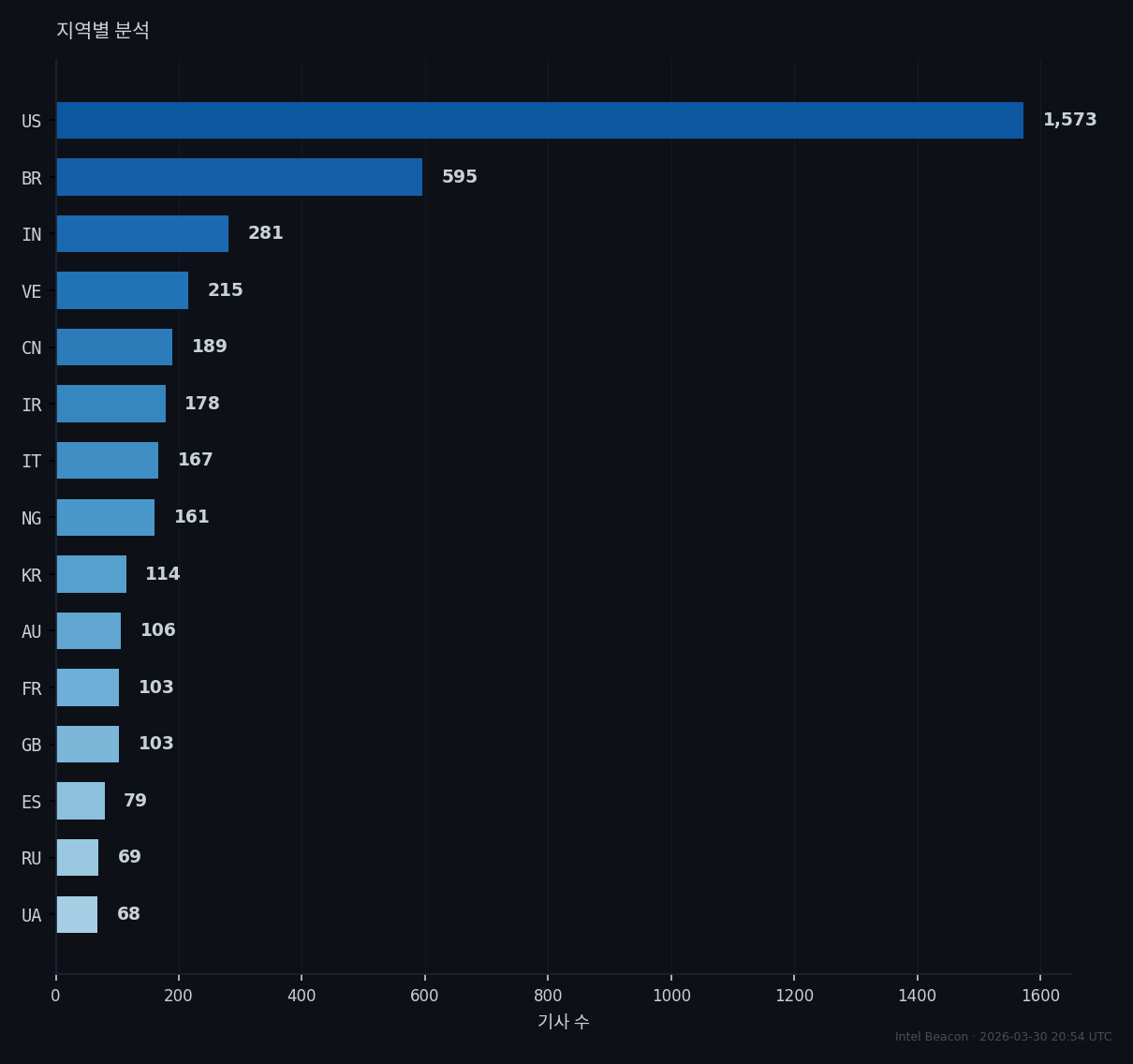Viewport: 1133px width, 1064px height.
Task: Click the ES bar showing 79
Action: pos(81,801)
